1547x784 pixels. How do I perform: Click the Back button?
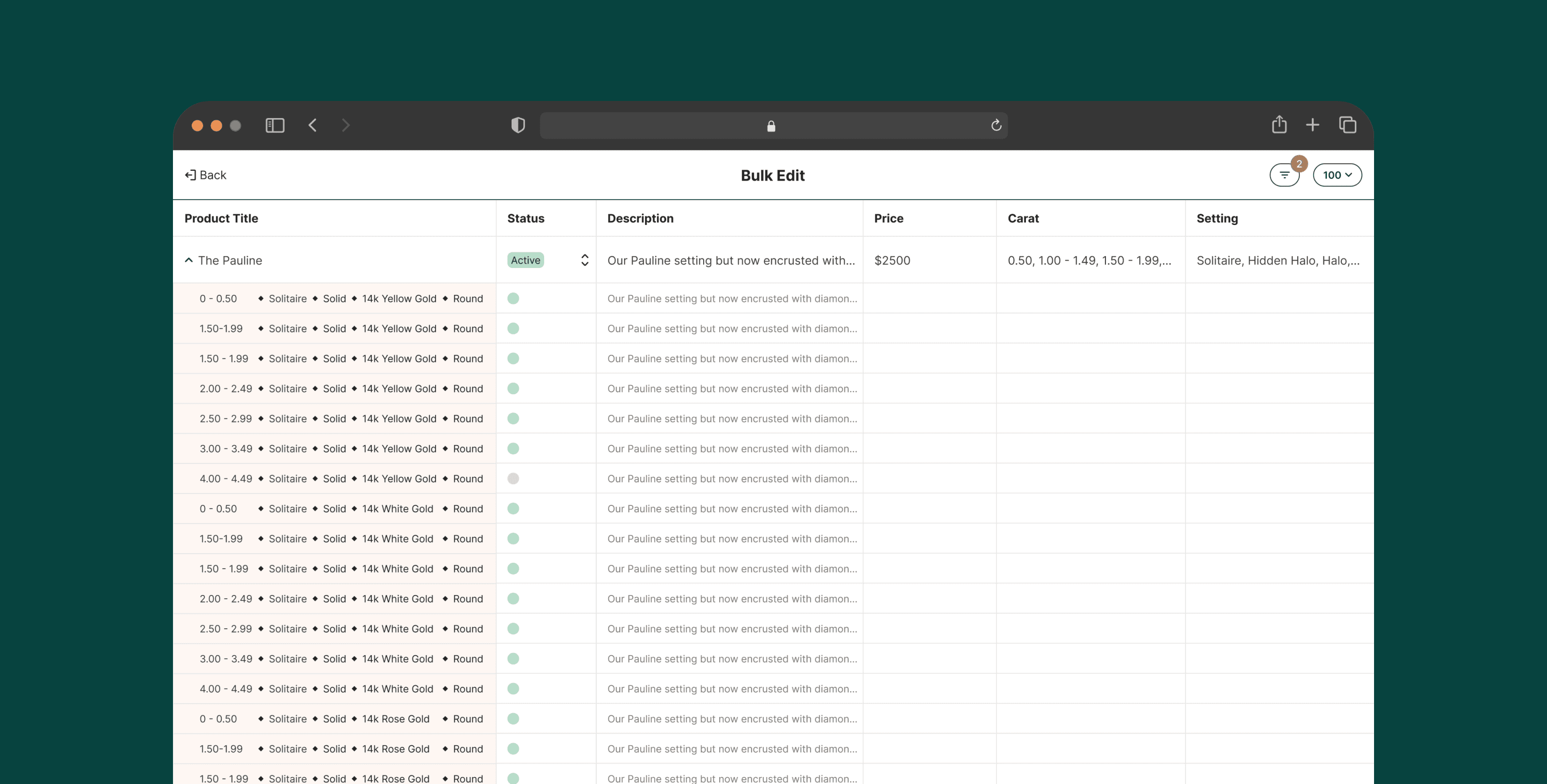(x=205, y=175)
